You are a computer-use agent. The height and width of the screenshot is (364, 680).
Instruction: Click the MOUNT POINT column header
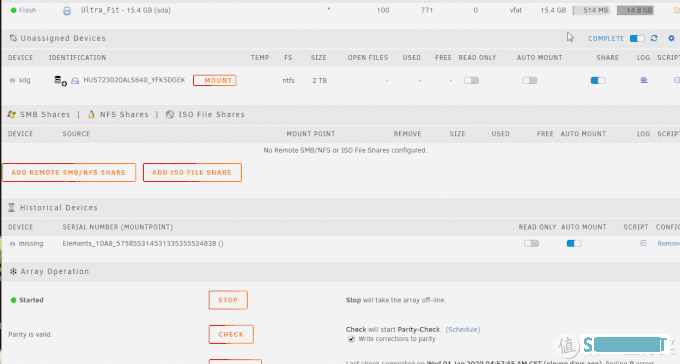point(311,134)
